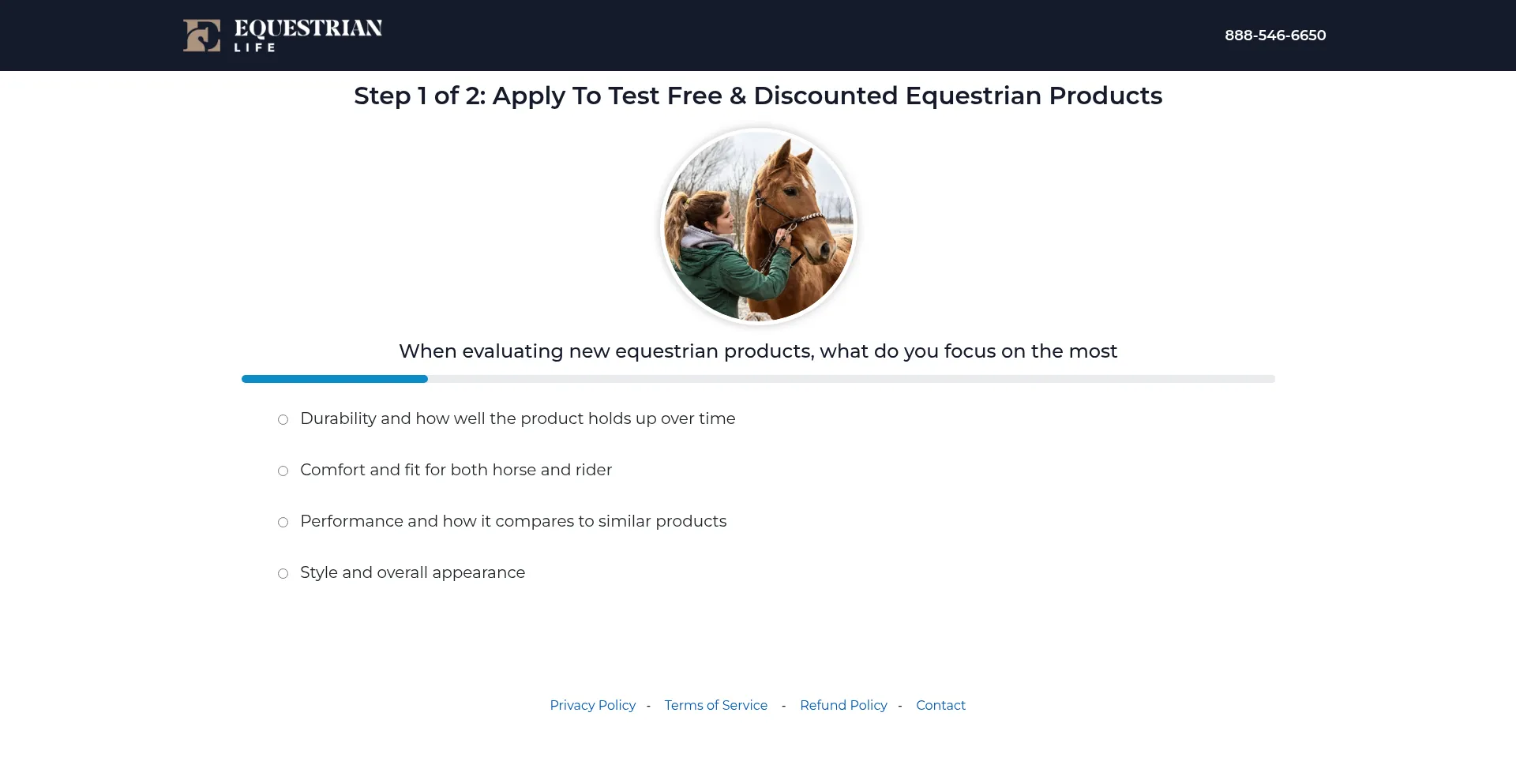Choose the Comfort and fit radio button circle
1516x784 pixels.
(283, 471)
